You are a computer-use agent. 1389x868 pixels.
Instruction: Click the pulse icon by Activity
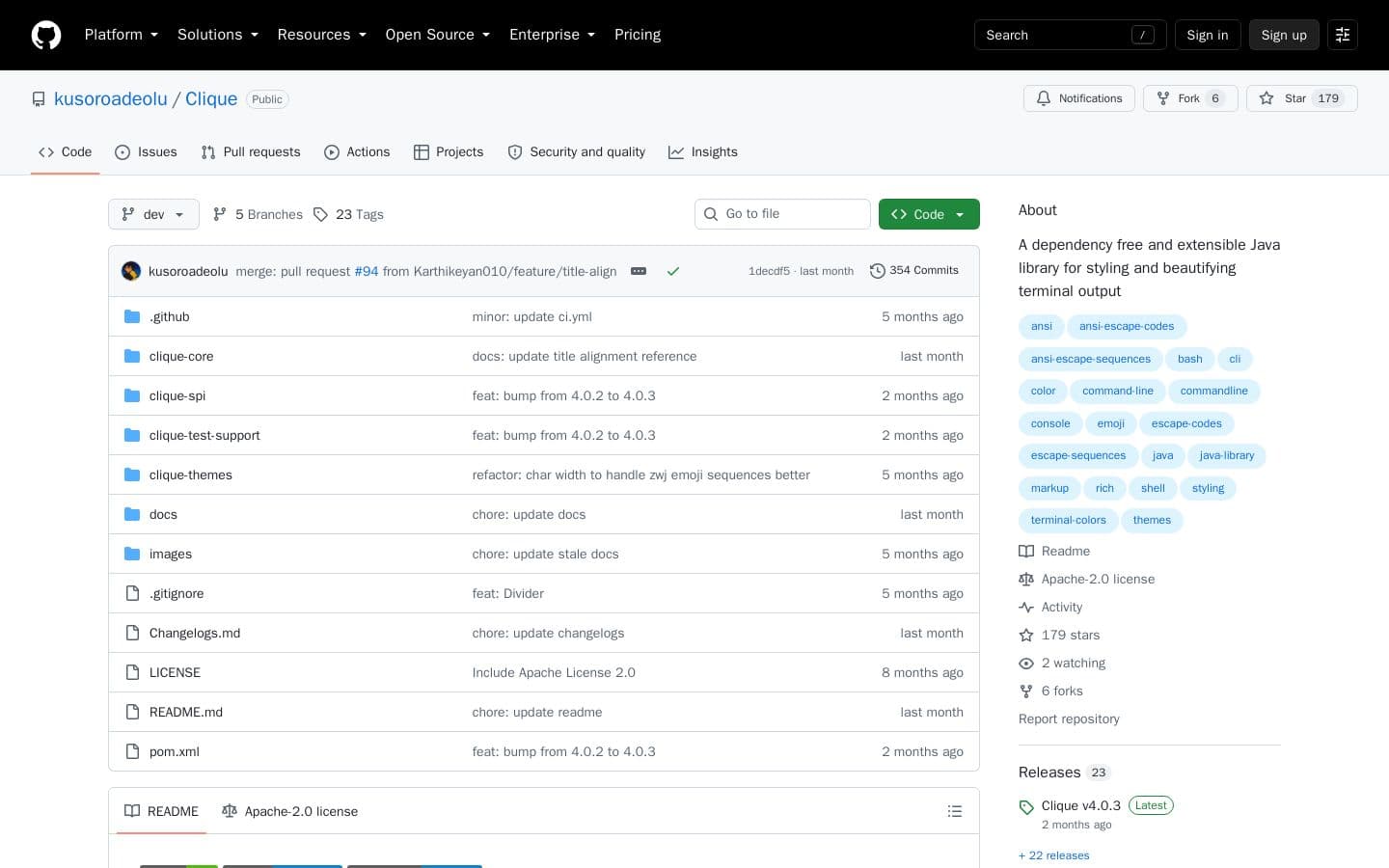(x=1026, y=608)
